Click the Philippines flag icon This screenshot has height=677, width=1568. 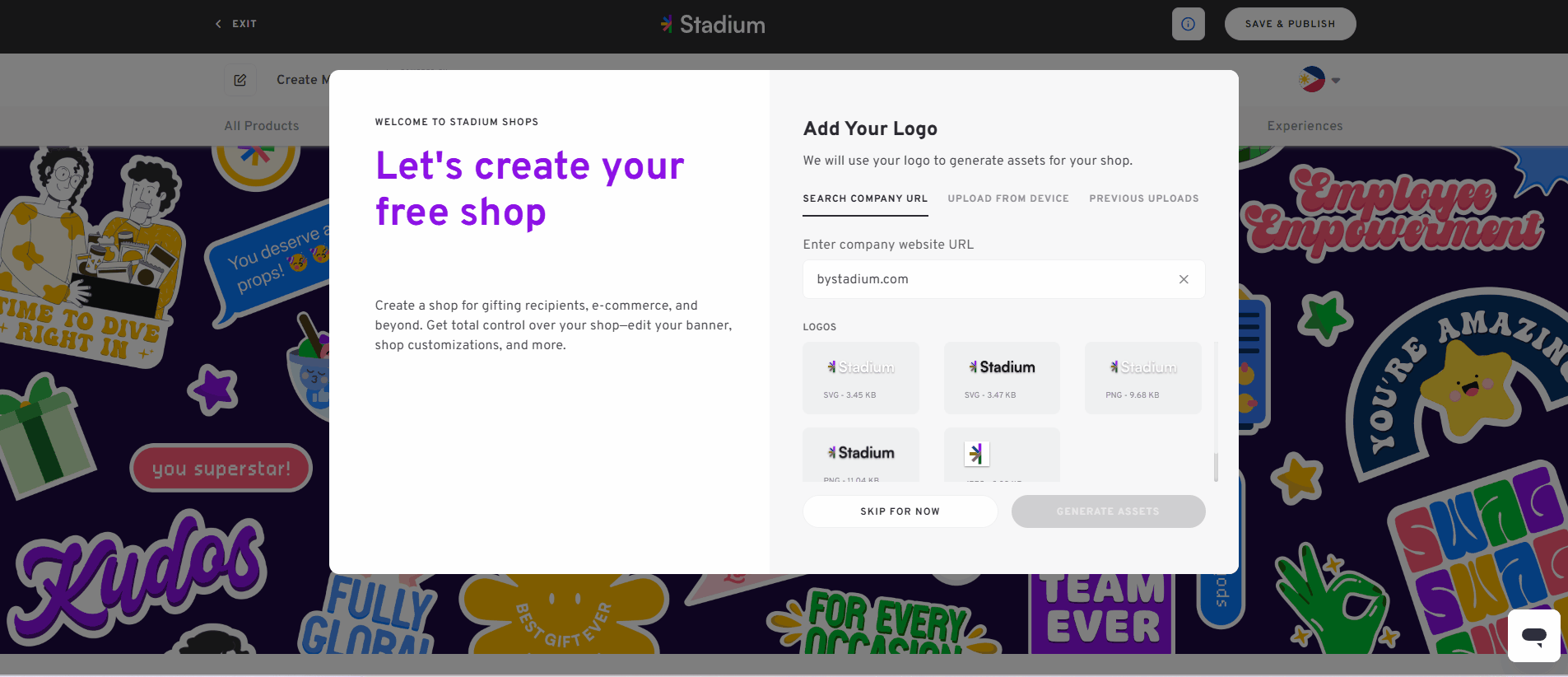[x=1312, y=78]
